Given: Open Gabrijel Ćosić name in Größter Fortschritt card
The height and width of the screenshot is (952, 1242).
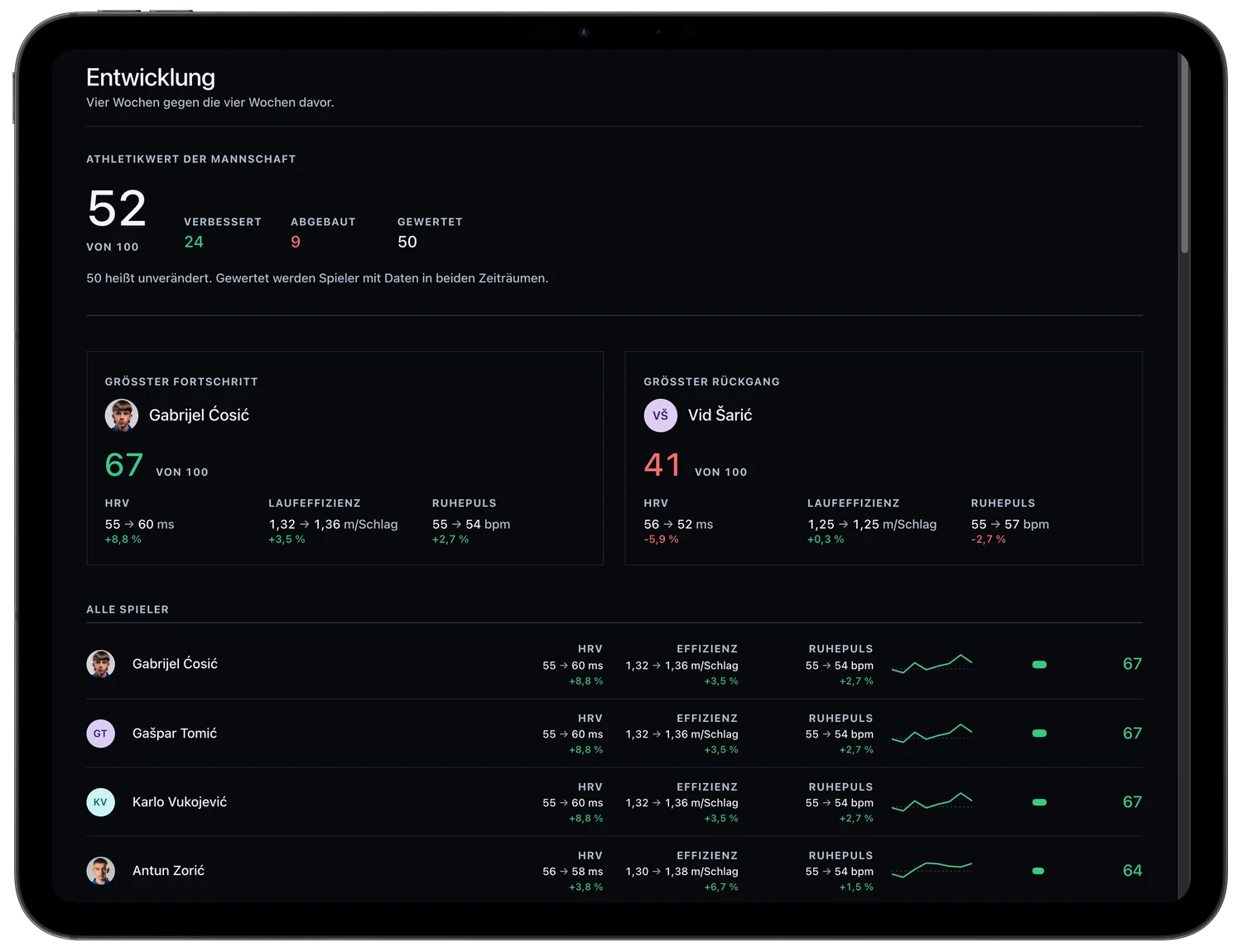Looking at the screenshot, I should tap(199, 416).
